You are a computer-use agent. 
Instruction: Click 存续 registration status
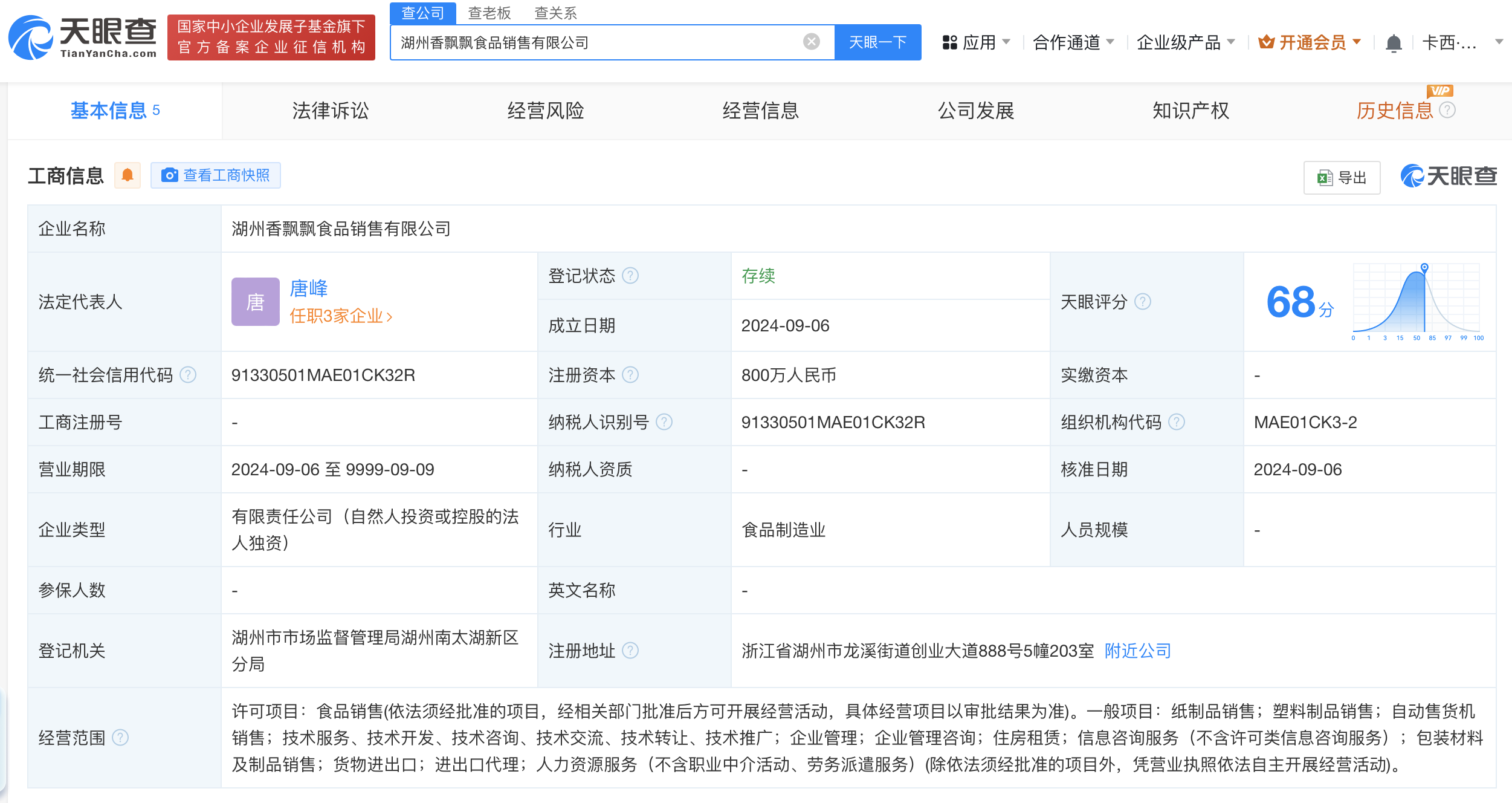758,276
